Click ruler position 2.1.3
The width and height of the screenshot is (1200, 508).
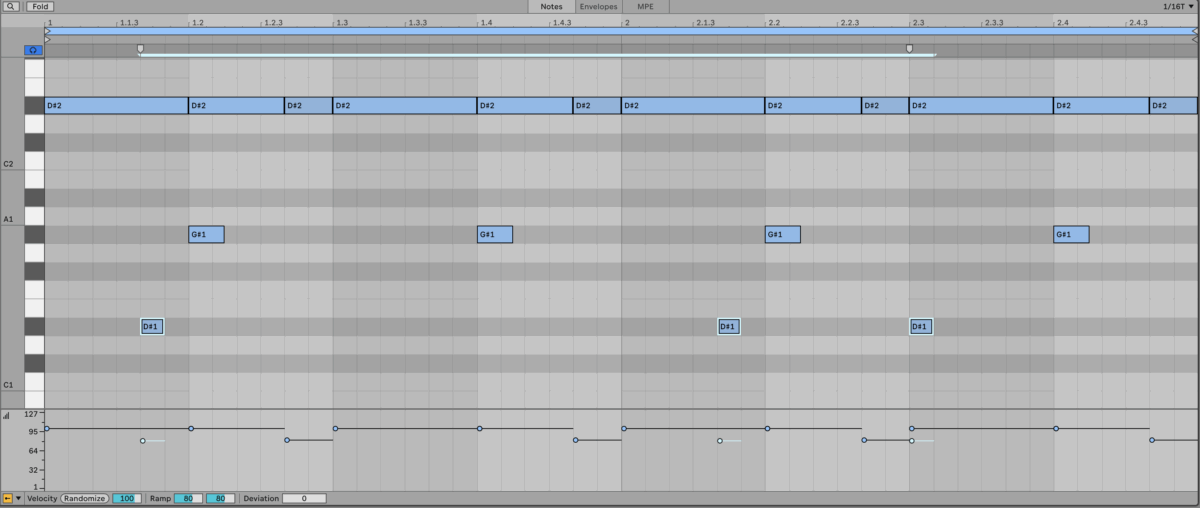pyautogui.click(x=705, y=22)
